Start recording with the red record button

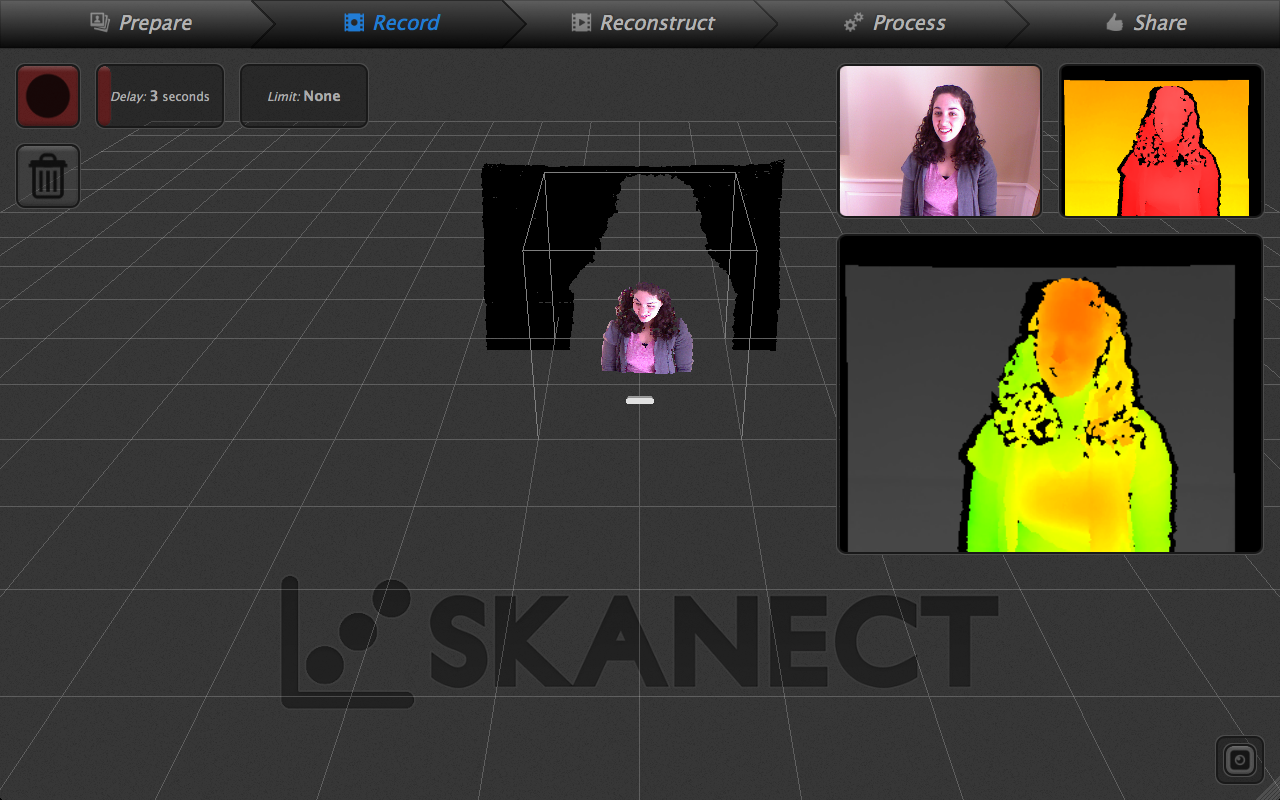pyautogui.click(x=48, y=96)
